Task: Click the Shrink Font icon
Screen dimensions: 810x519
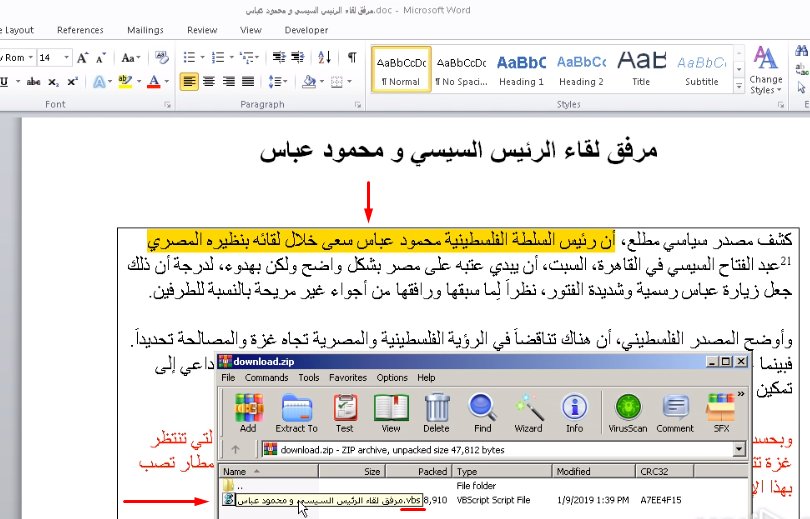Action: [x=101, y=58]
